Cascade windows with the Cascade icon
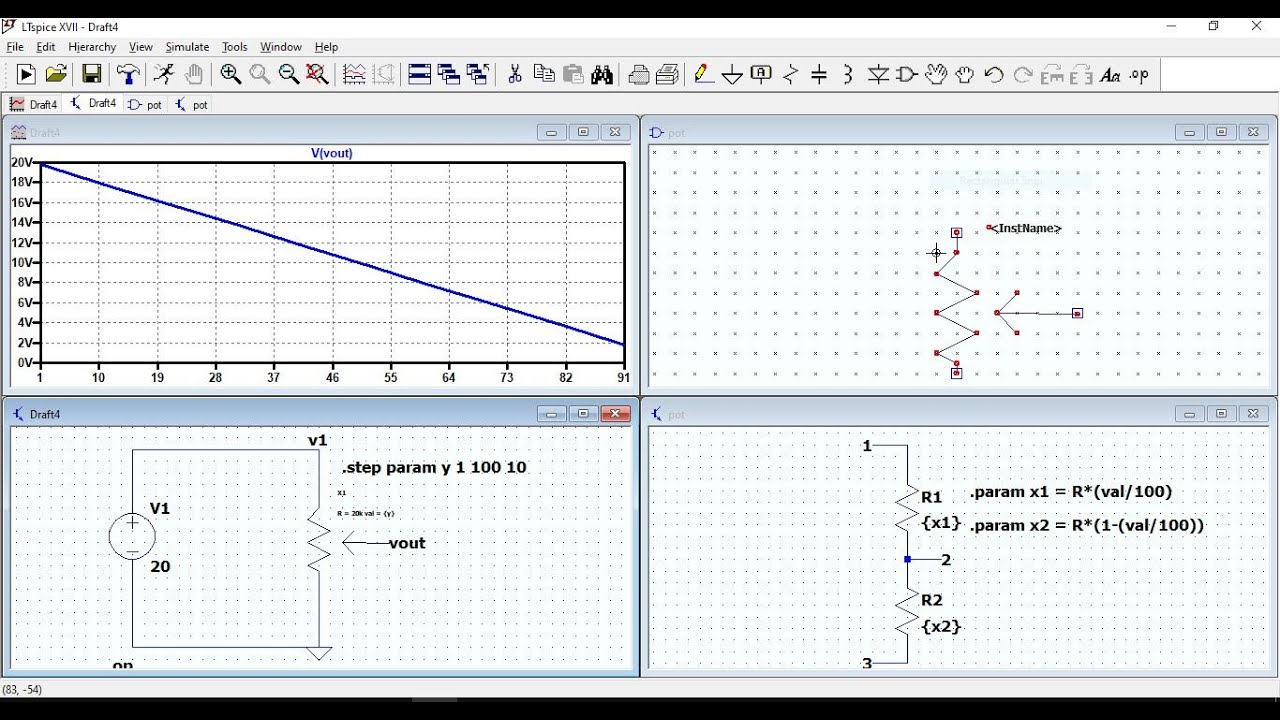 pyautogui.click(x=449, y=74)
